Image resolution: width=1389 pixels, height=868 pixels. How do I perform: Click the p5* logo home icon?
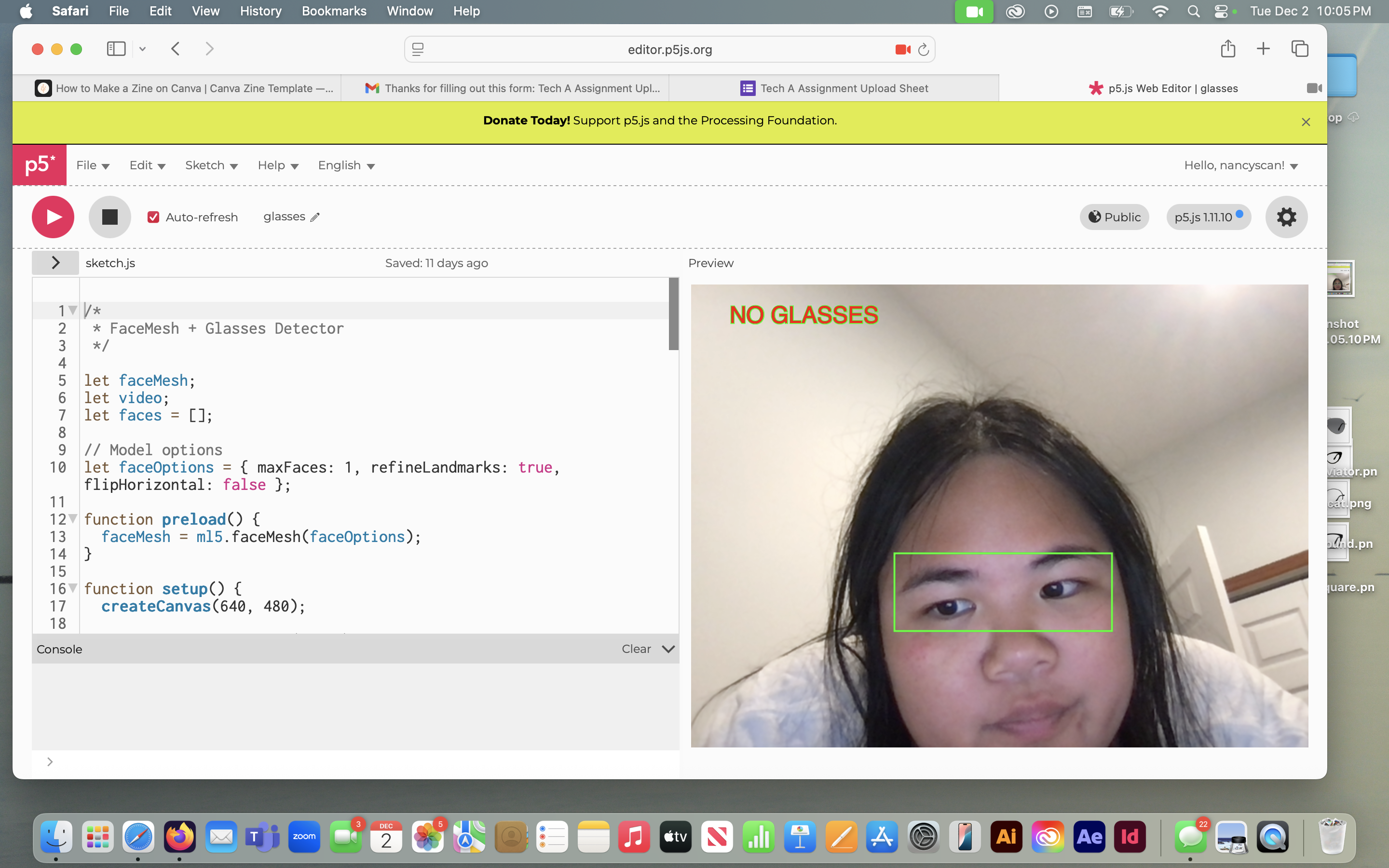pyautogui.click(x=40, y=165)
